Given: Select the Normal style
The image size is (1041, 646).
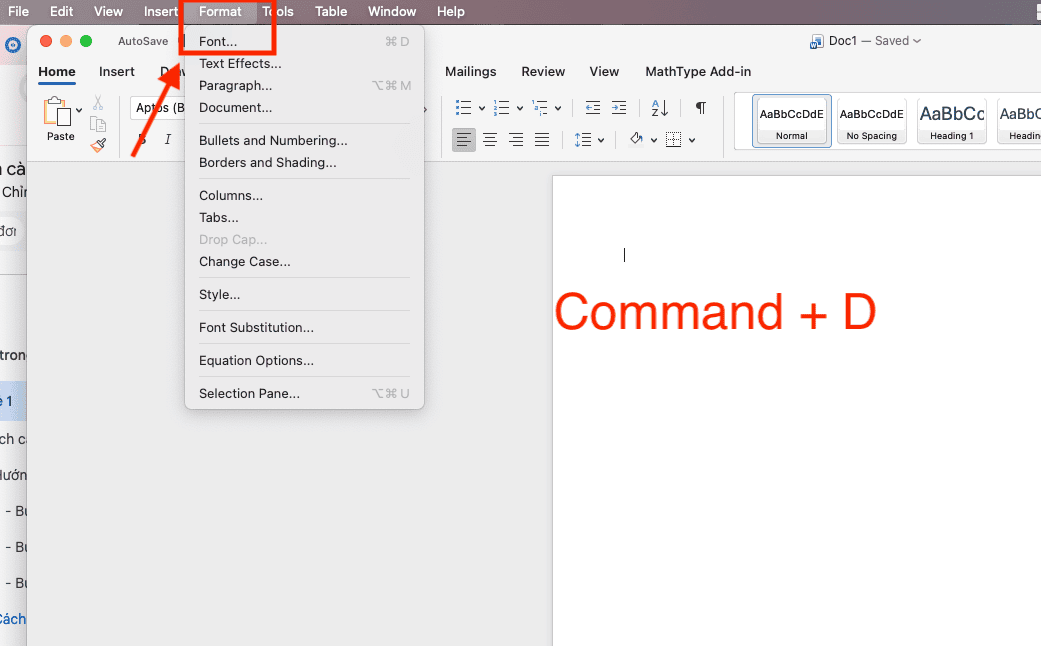Looking at the screenshot, I should (791, 121).
